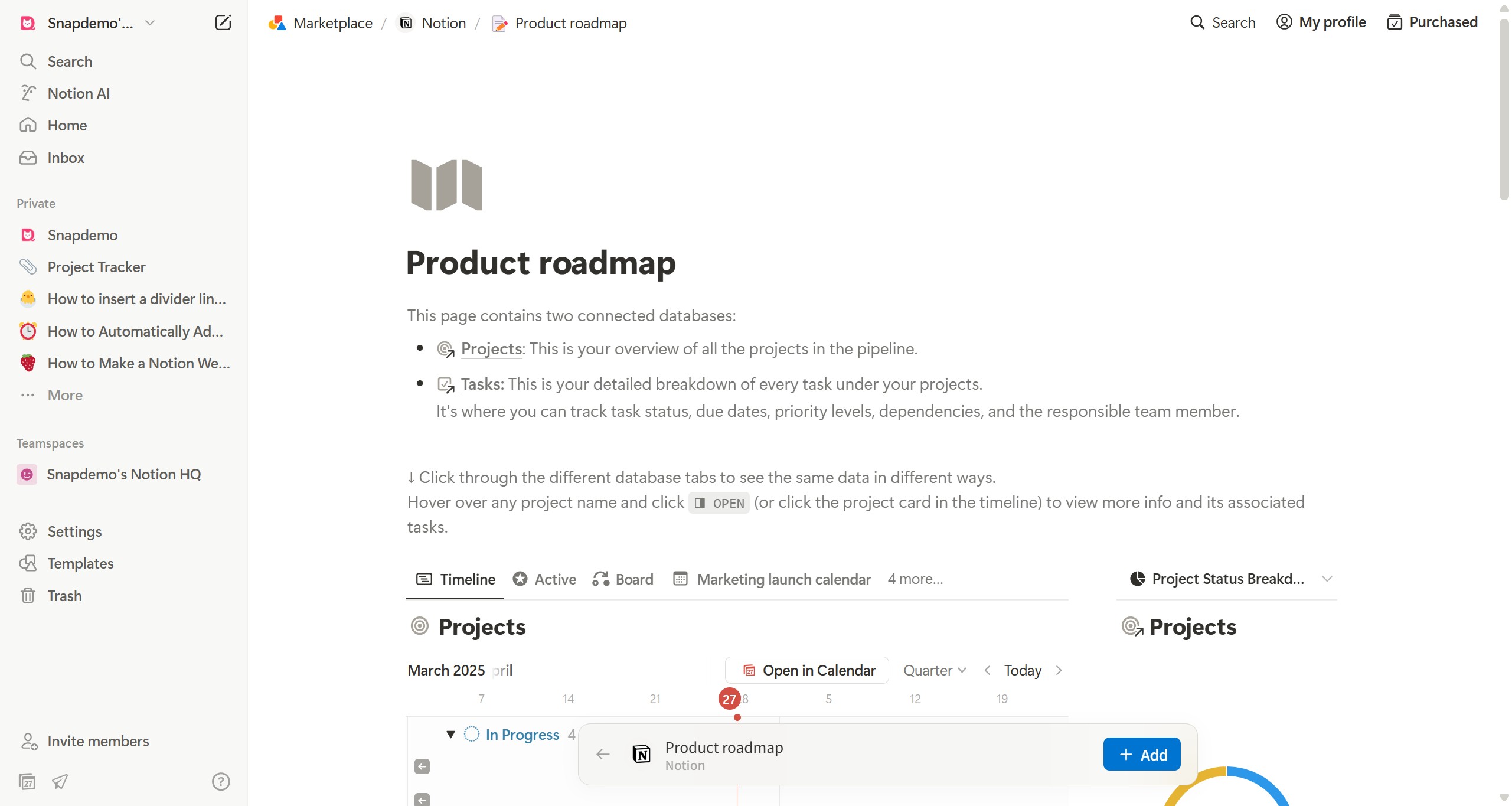Click the red 27 today marker
This screenshot has width=1512, height=806.
click(730, 699)
